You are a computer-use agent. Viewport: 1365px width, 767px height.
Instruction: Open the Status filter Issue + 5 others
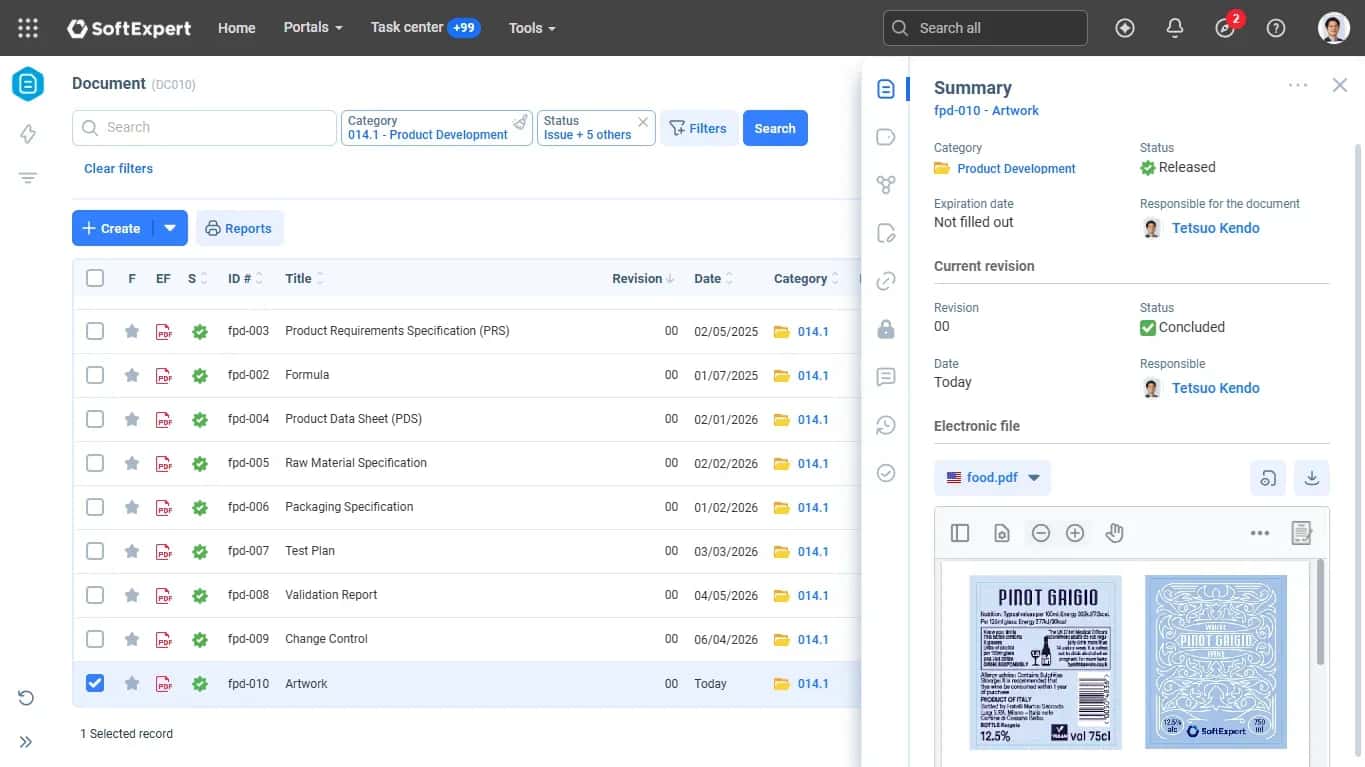[596, 128]
